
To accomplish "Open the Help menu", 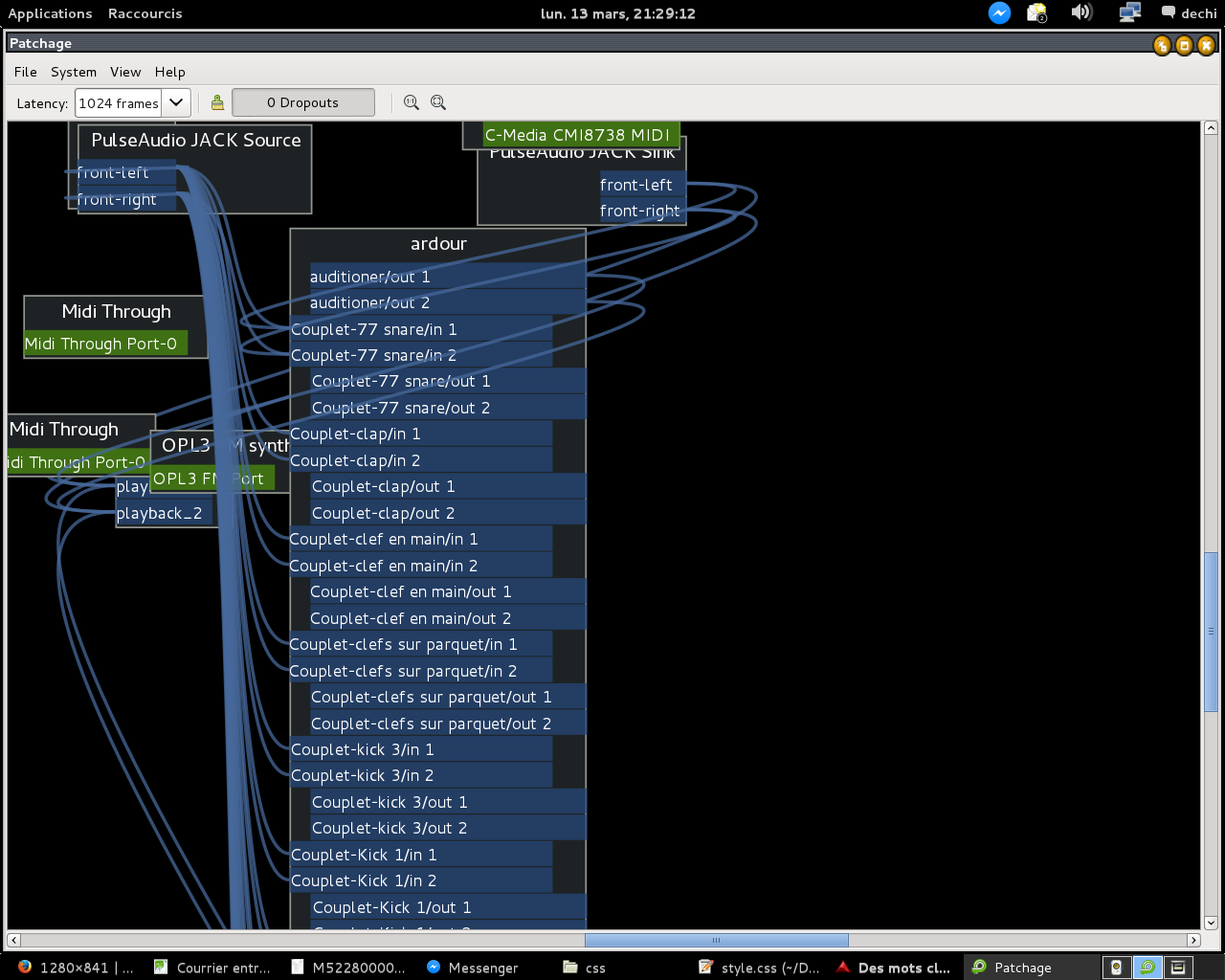I will point(170,72).
